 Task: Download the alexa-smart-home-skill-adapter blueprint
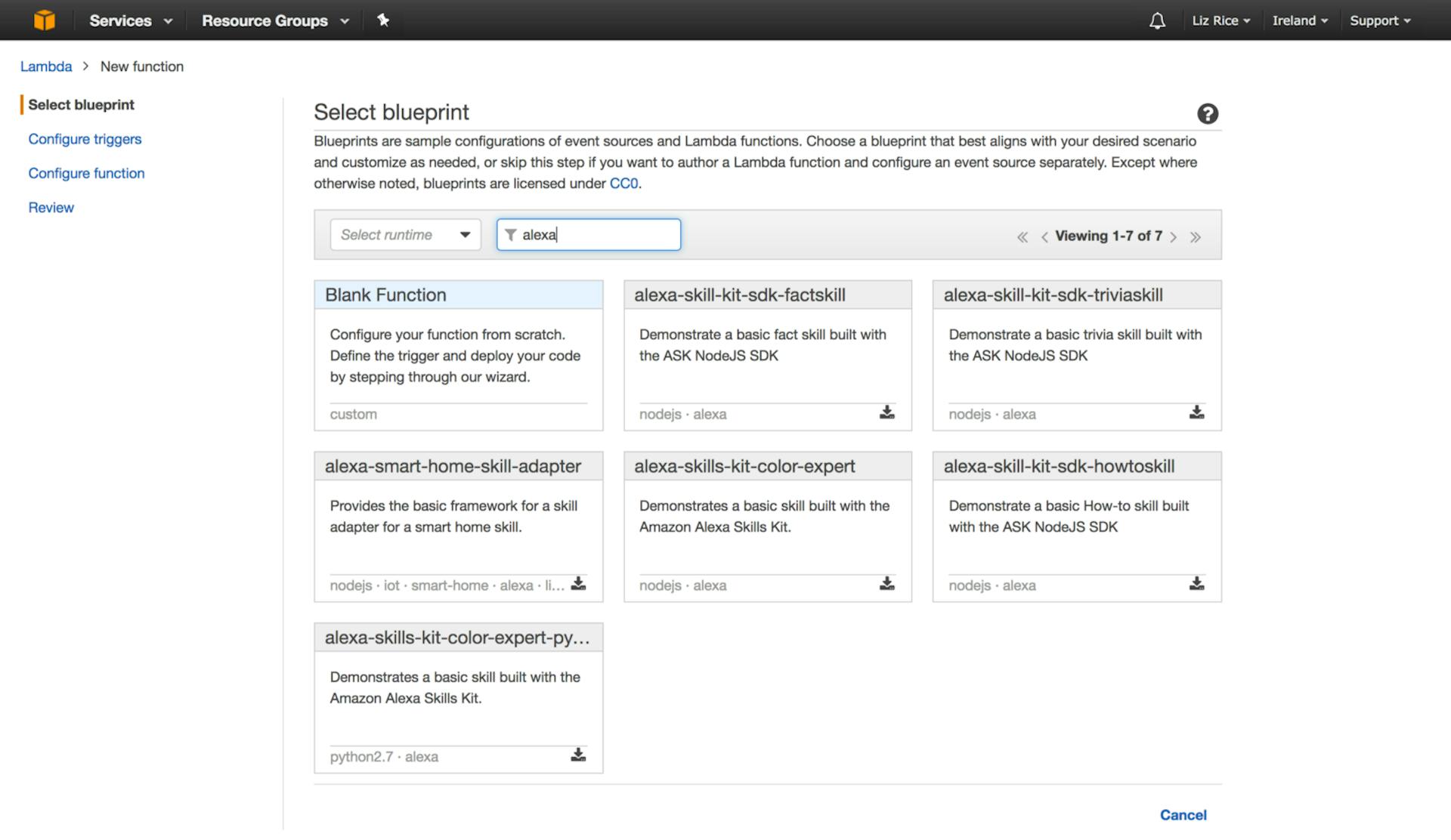point(578,583)
